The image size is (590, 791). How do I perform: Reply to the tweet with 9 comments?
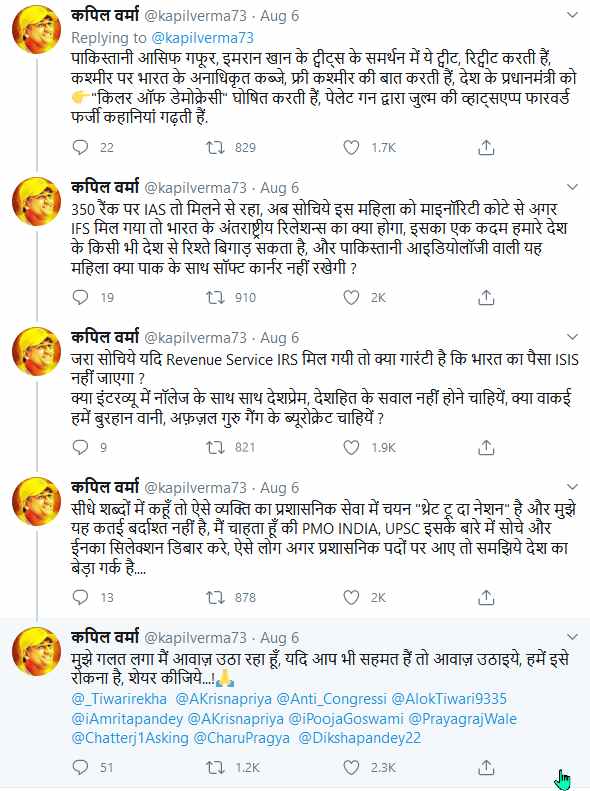coord(81,447)
